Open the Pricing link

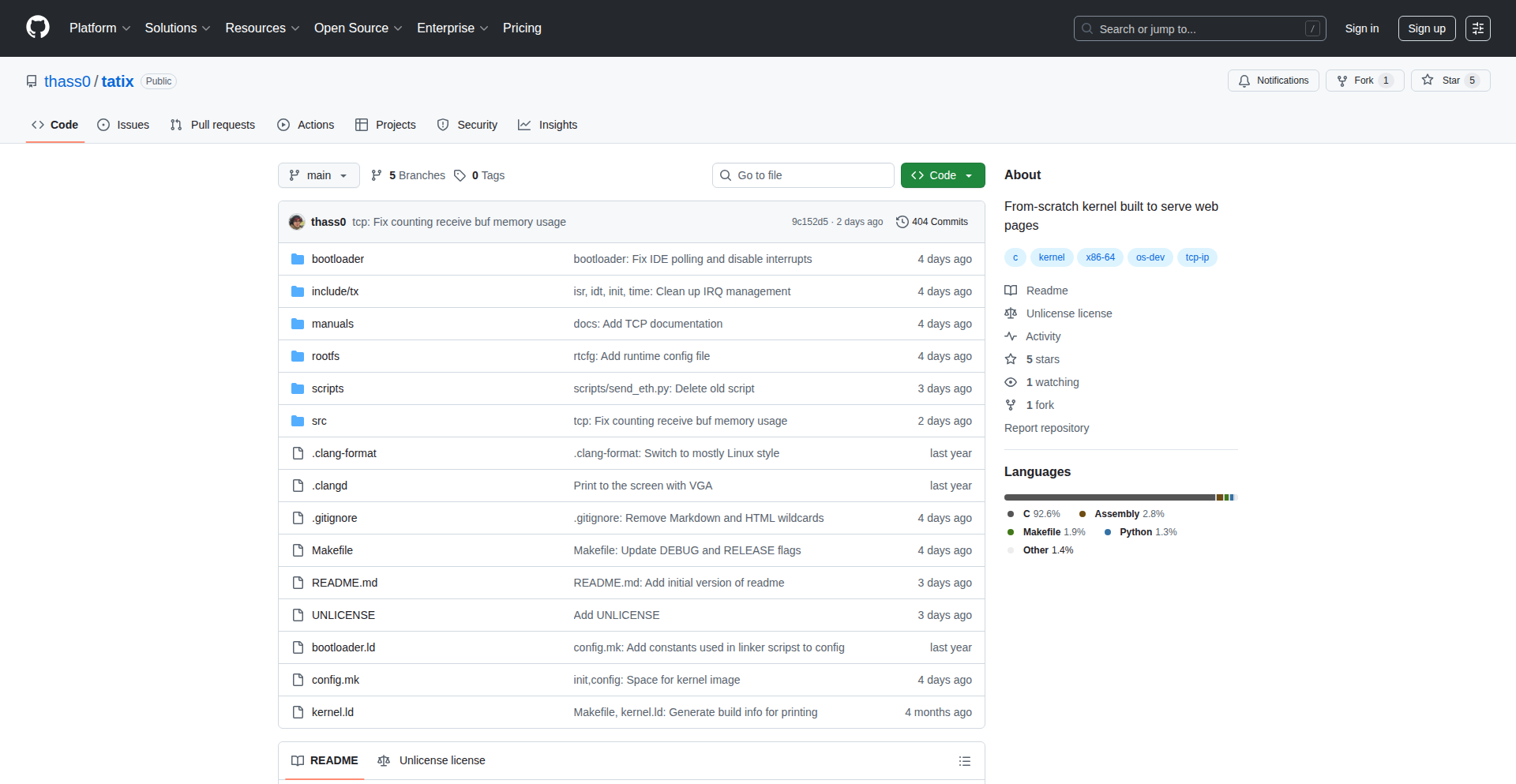coord(522,28)
